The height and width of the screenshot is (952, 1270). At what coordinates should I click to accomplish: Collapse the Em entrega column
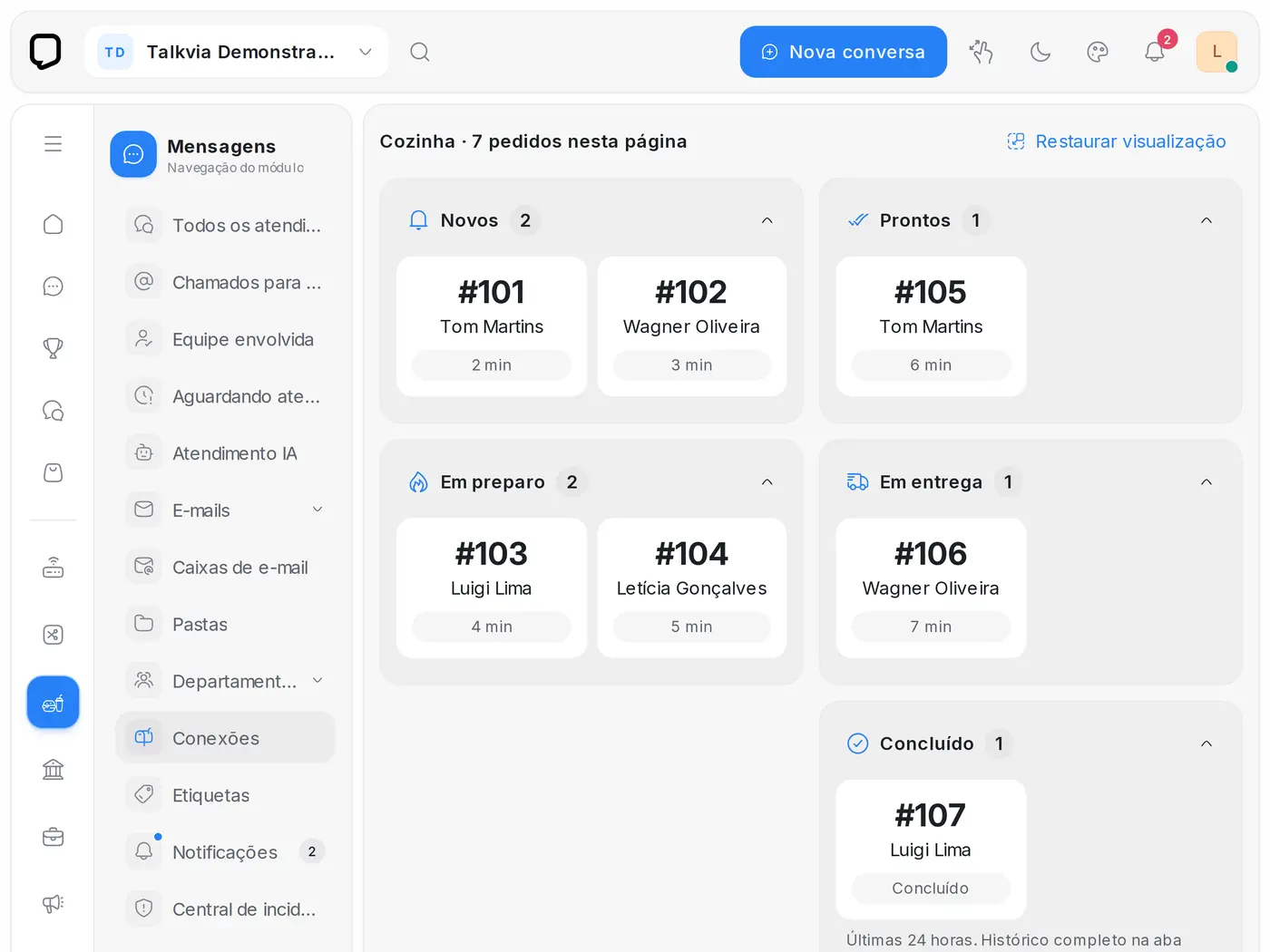(1206, 482)
